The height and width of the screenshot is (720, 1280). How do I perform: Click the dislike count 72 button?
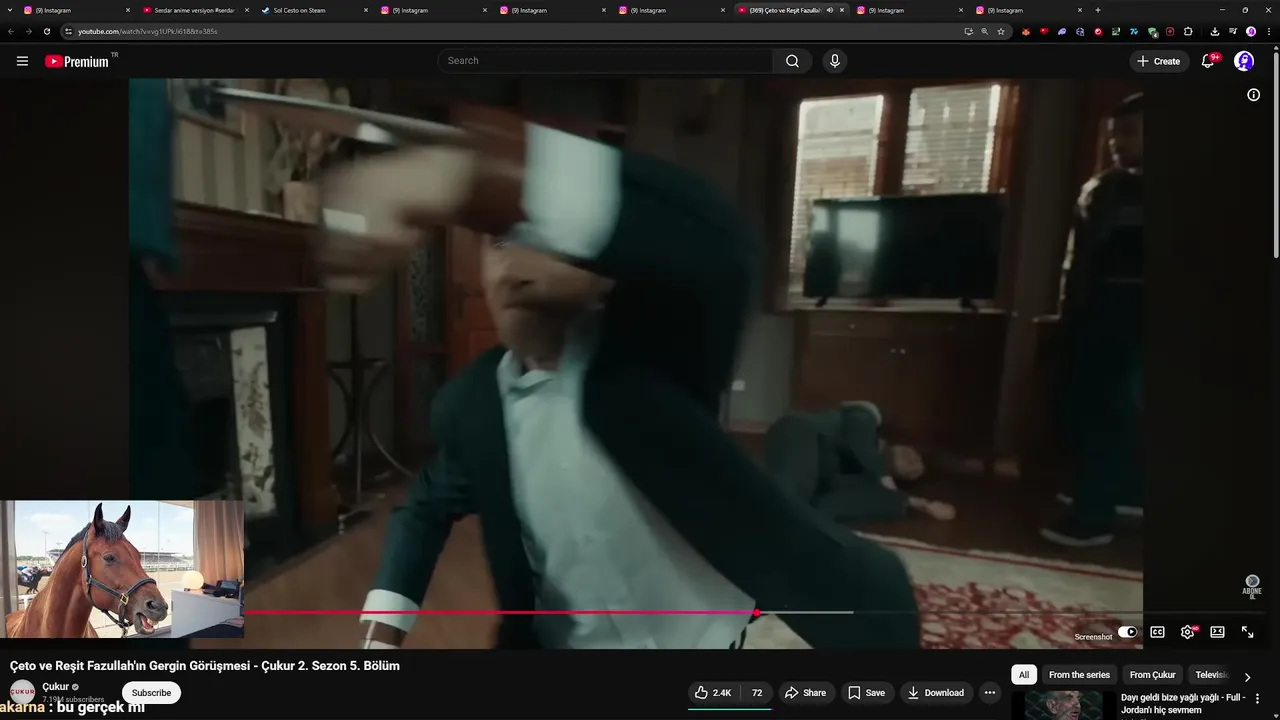(x=757, y=692)
